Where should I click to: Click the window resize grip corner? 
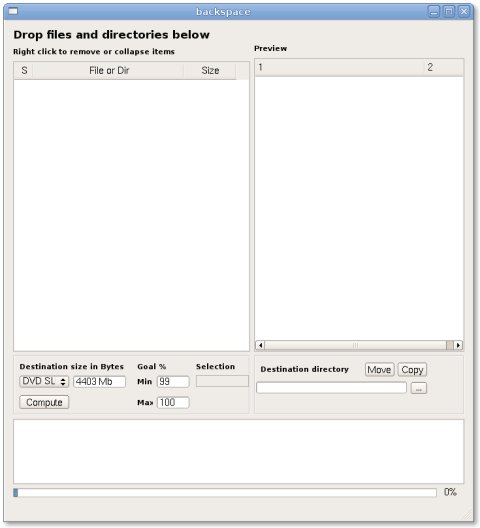point(468,516)
